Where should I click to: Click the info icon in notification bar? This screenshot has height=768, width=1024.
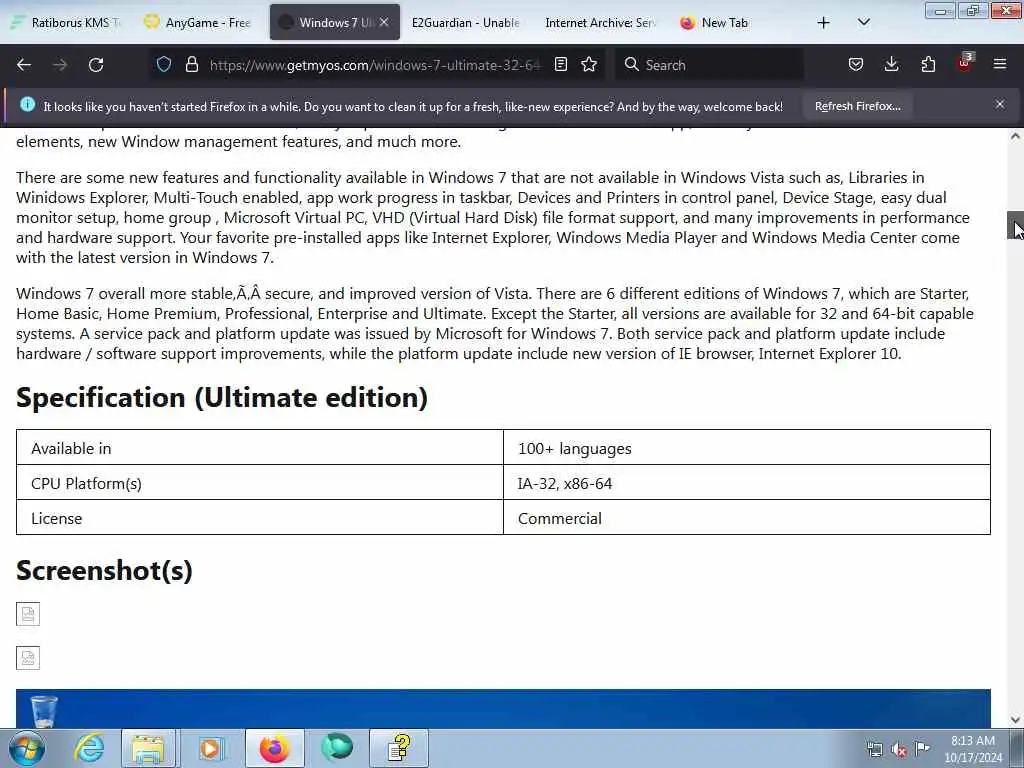tap(27, 104)
